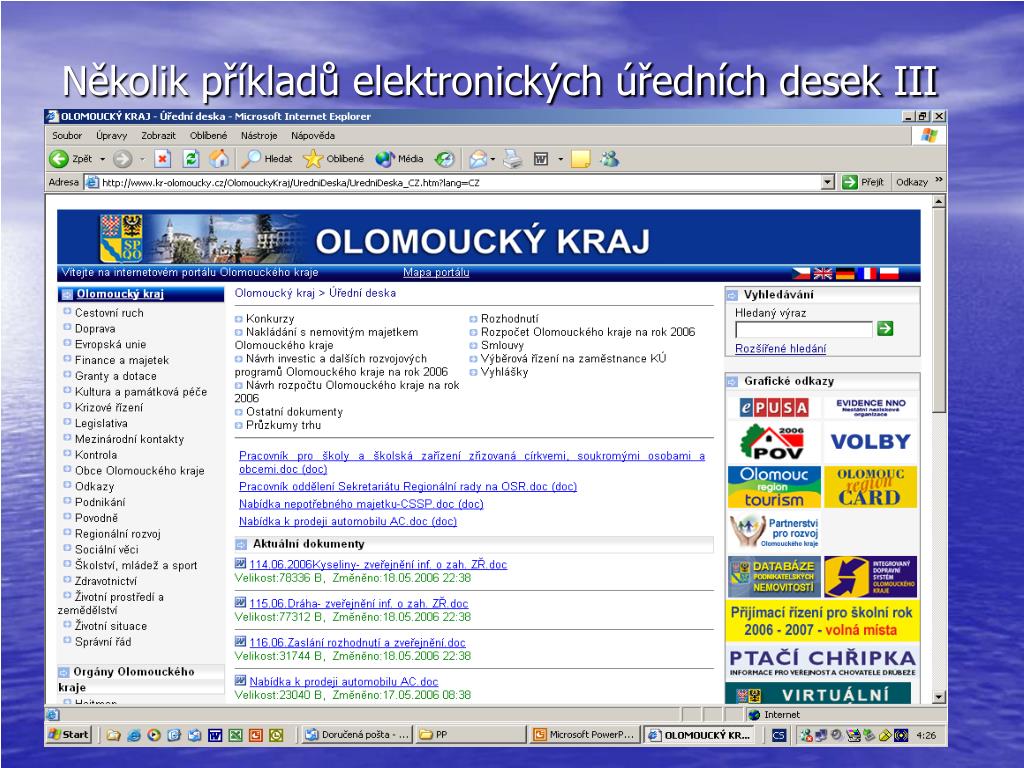Open the Soubor menu
1024x768 pixels.
point(67,136)
